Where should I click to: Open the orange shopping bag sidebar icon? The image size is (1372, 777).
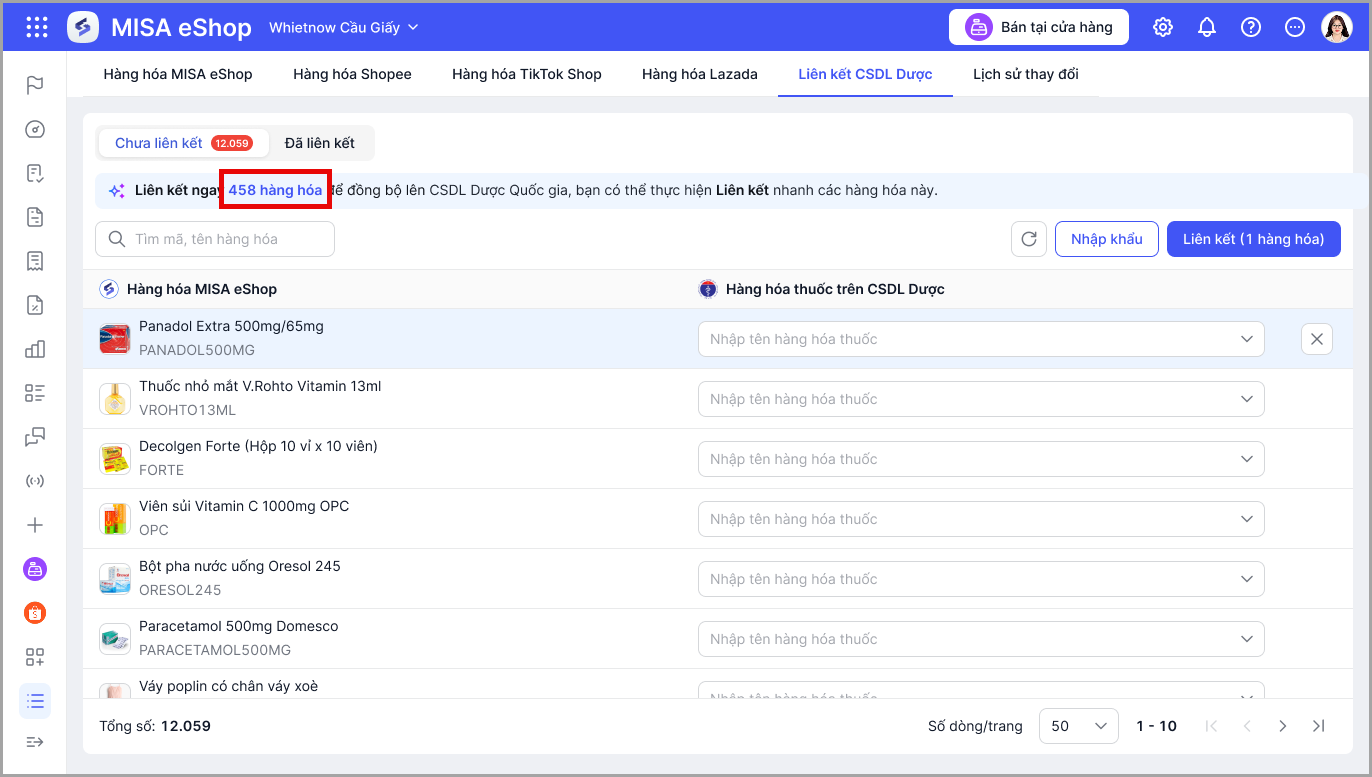35,613
